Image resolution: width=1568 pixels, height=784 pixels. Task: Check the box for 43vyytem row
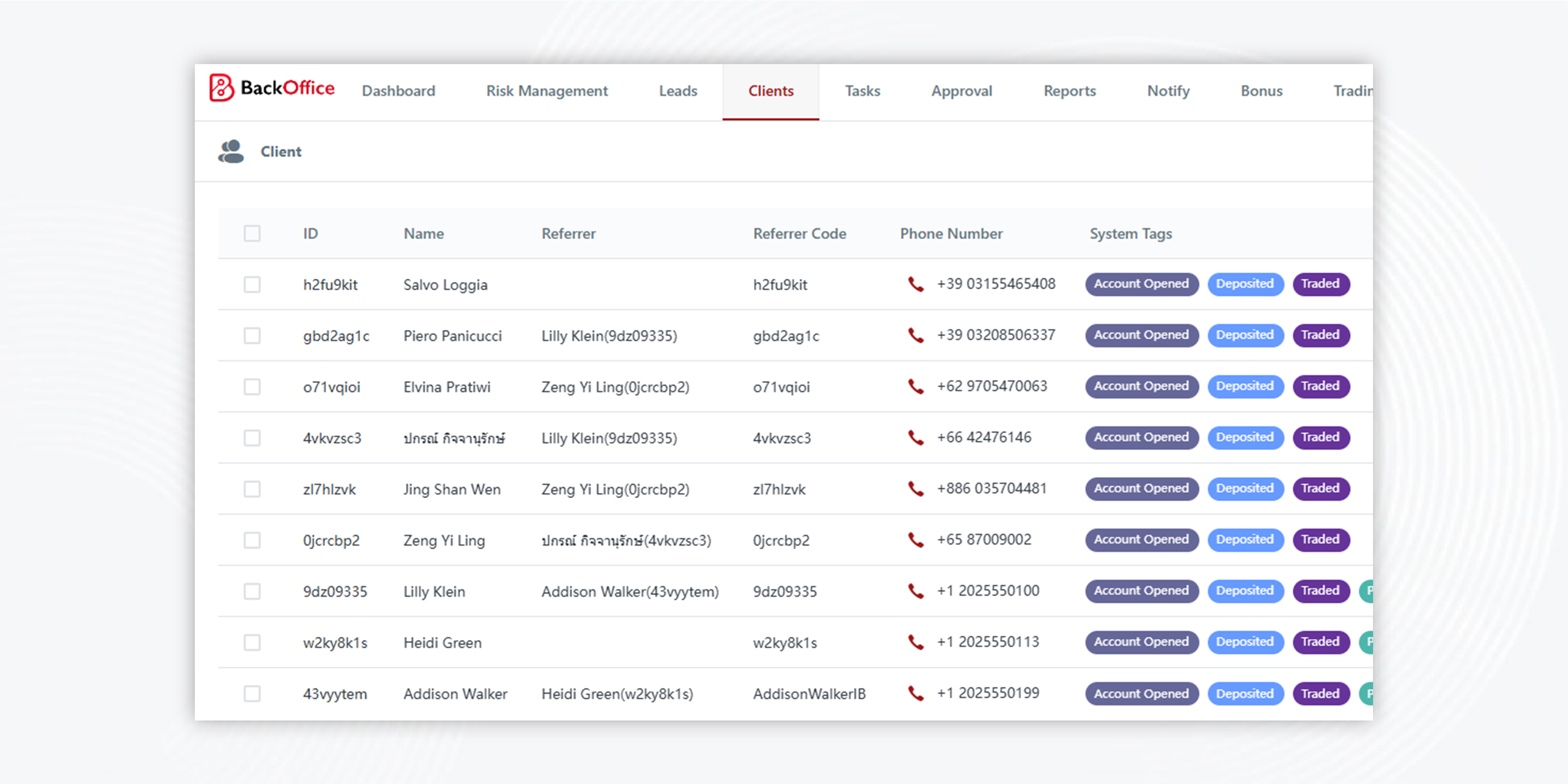tap(252, 694)
